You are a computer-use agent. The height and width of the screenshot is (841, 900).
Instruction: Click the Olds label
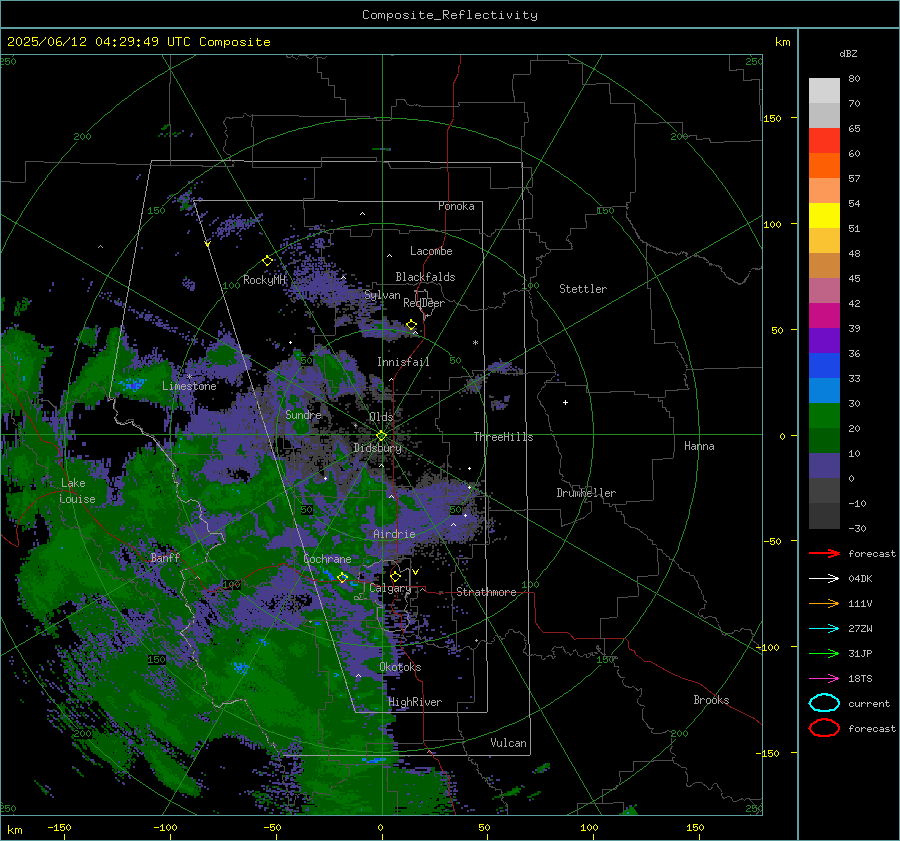pos(381,417)
